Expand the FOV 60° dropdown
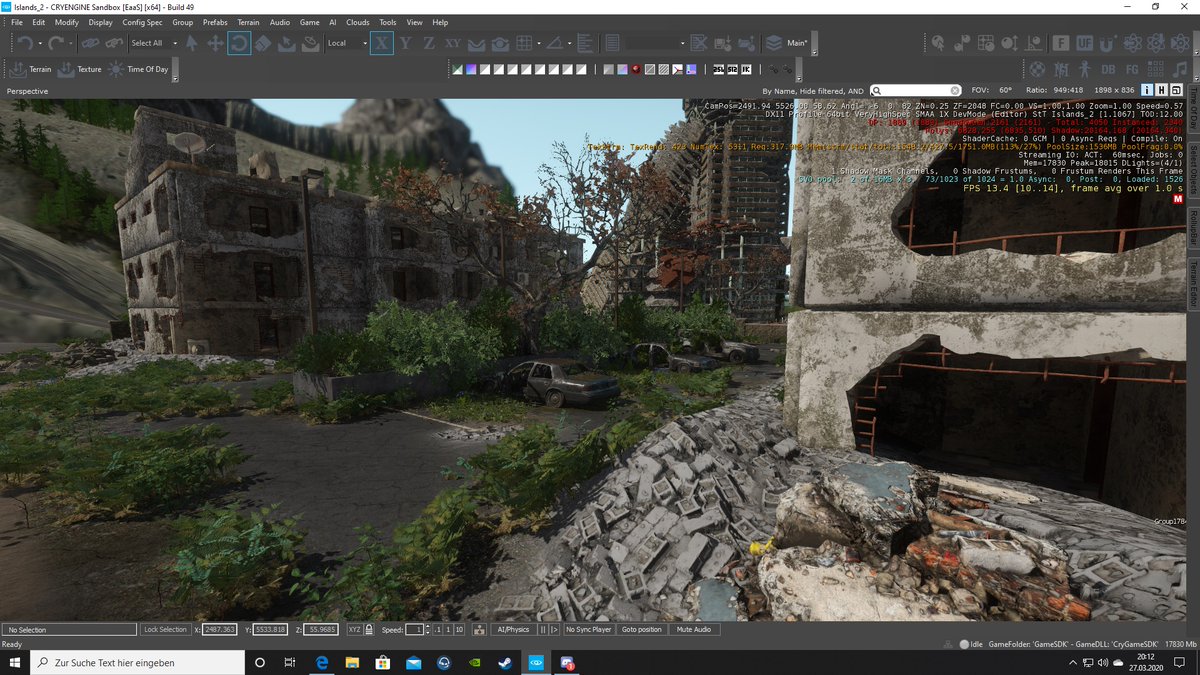 [1006, 89]
